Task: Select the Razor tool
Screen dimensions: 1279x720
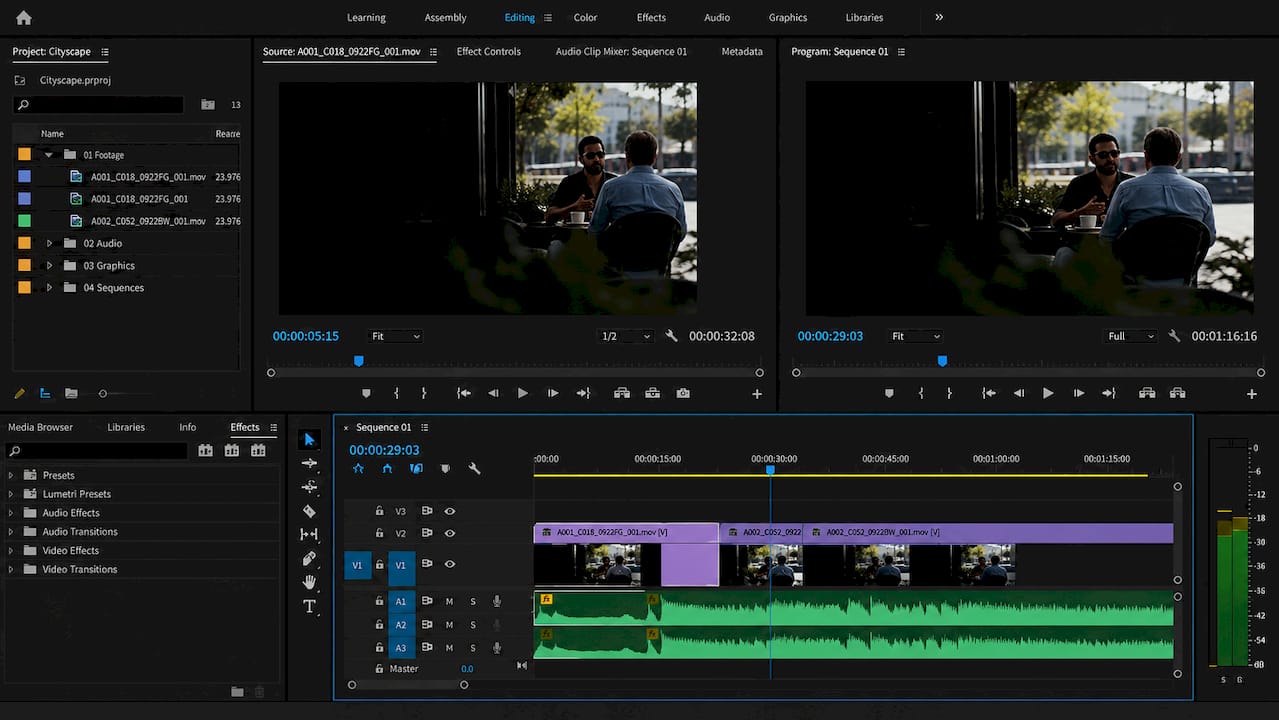Action: pos(309,511)
